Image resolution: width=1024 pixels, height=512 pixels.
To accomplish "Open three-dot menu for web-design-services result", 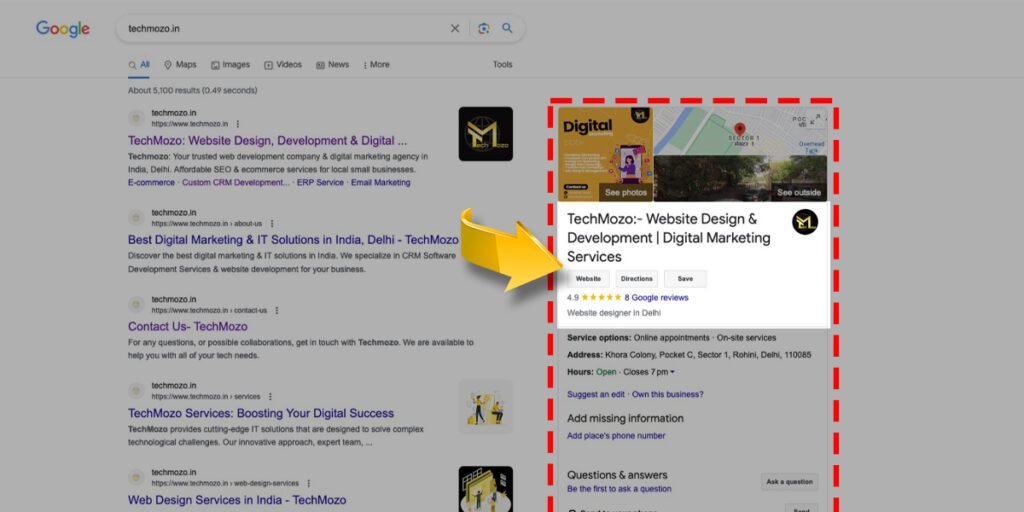I will pyautogui.click(x=308, y=484).
